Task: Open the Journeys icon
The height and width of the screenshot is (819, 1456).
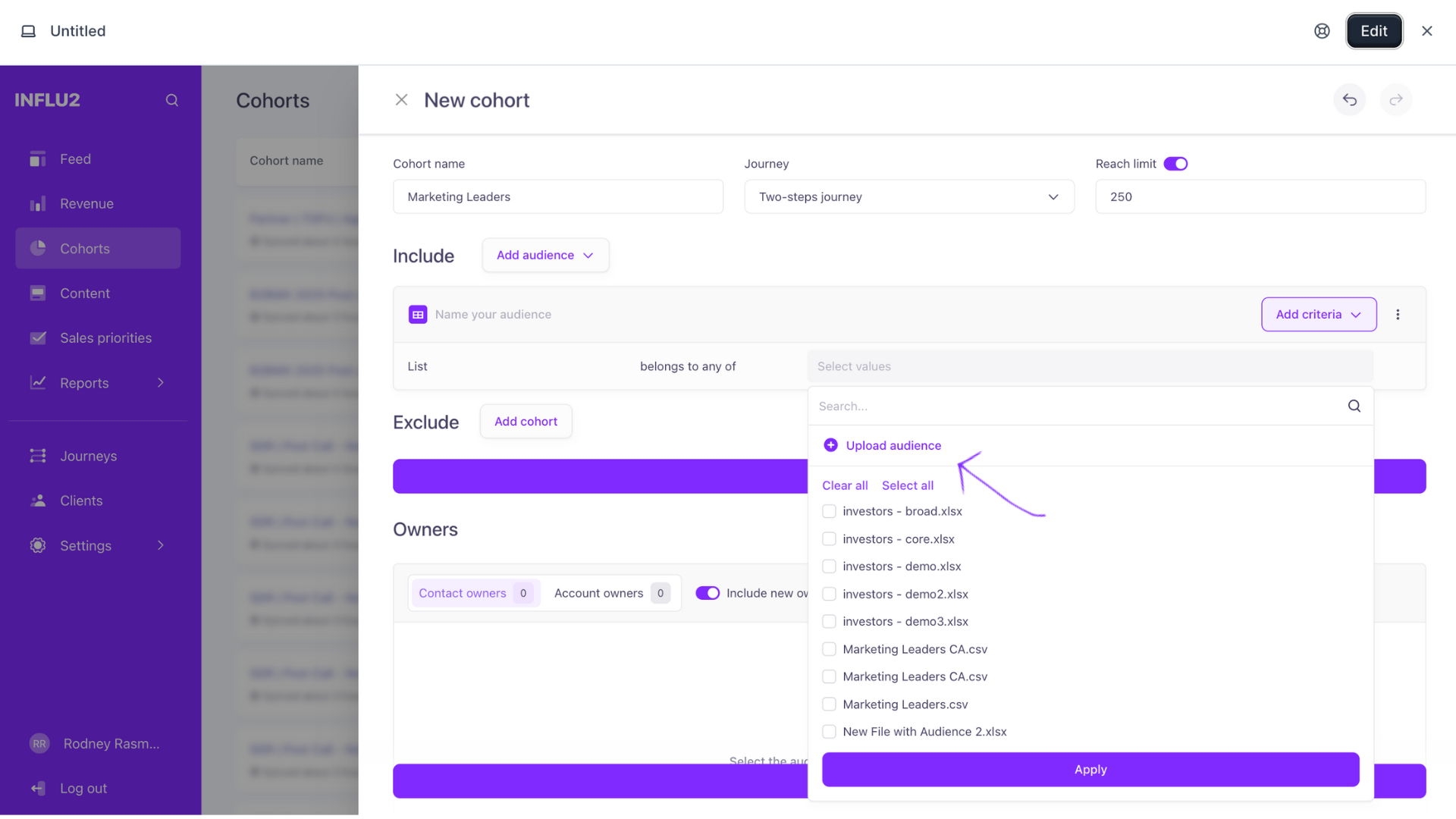Action: tap(38, 456)
